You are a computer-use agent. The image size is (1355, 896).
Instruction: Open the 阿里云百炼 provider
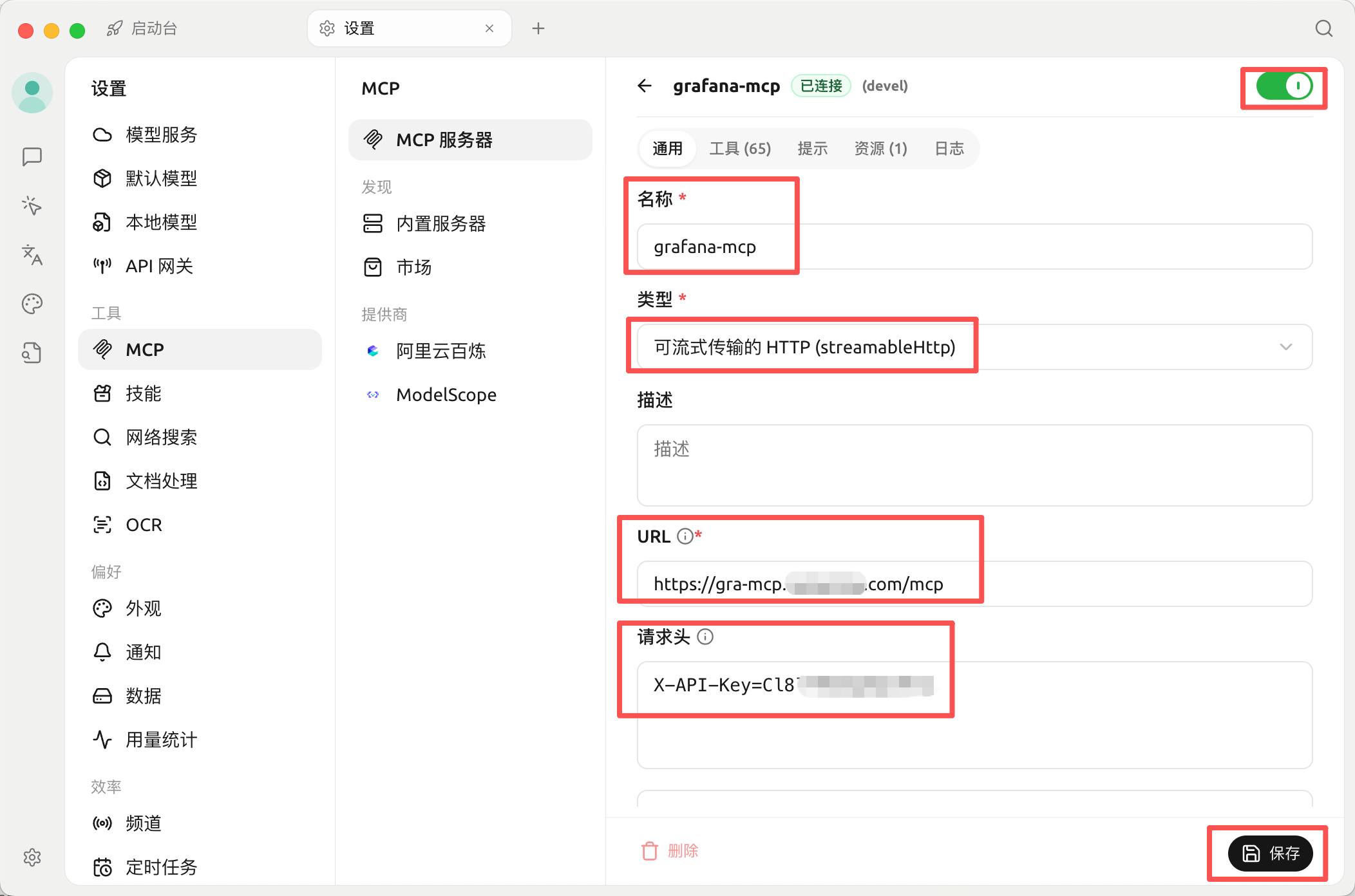tap(470, 351)
